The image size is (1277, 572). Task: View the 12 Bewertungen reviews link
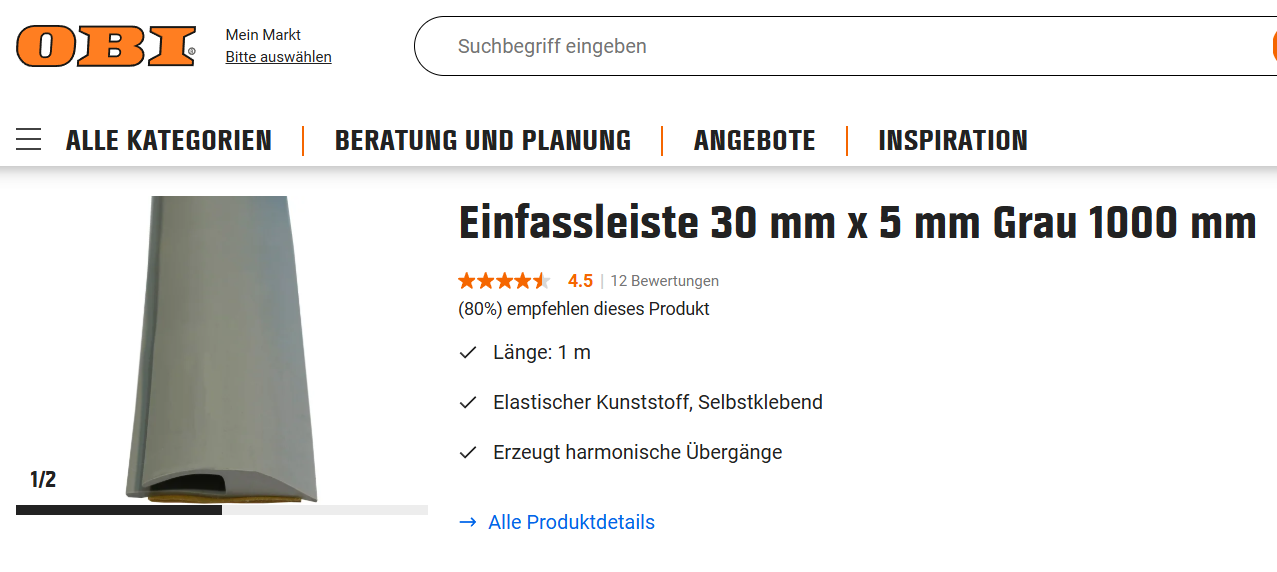[664, 281]
